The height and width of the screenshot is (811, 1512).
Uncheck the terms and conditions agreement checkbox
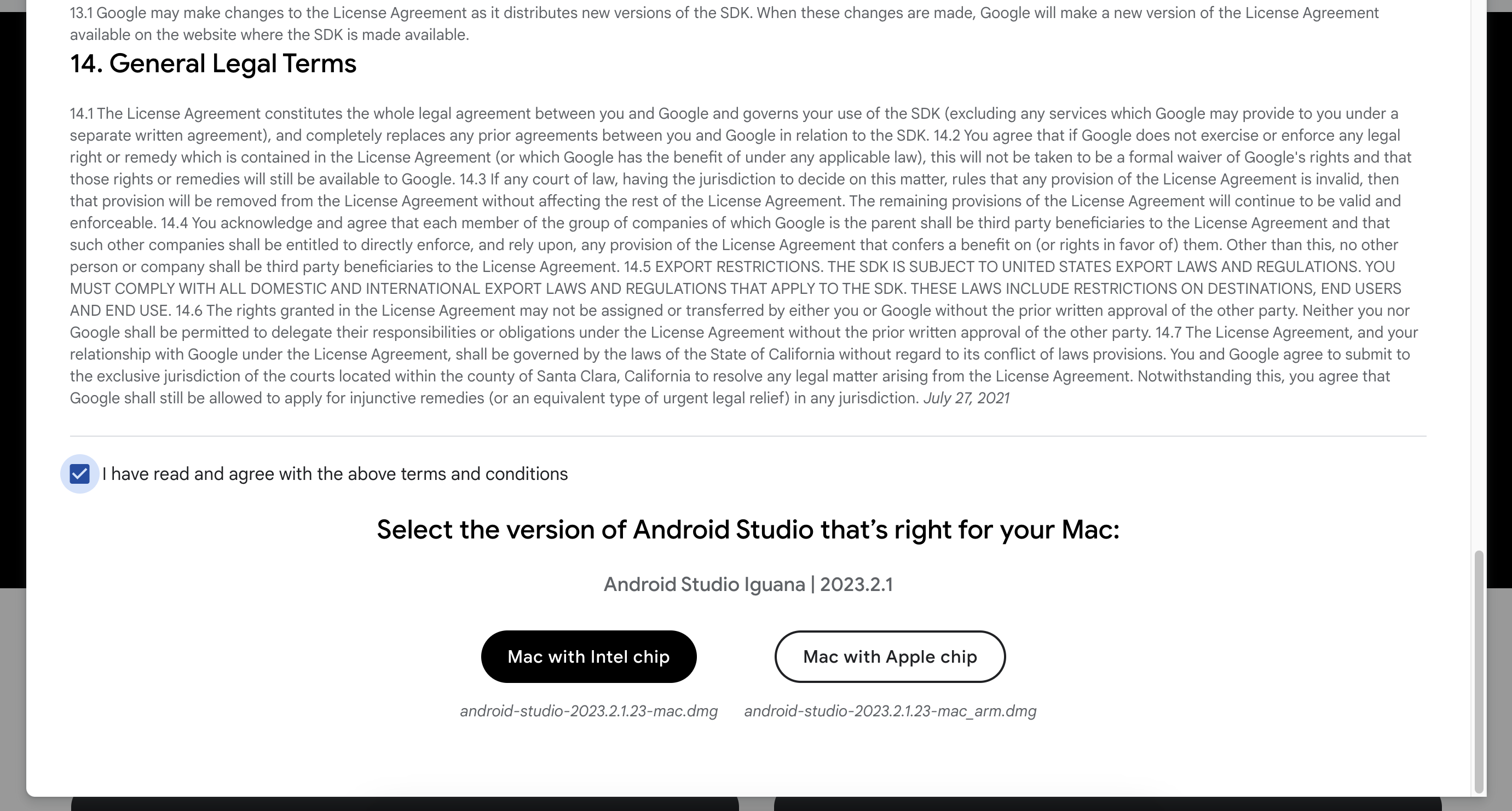80,473
